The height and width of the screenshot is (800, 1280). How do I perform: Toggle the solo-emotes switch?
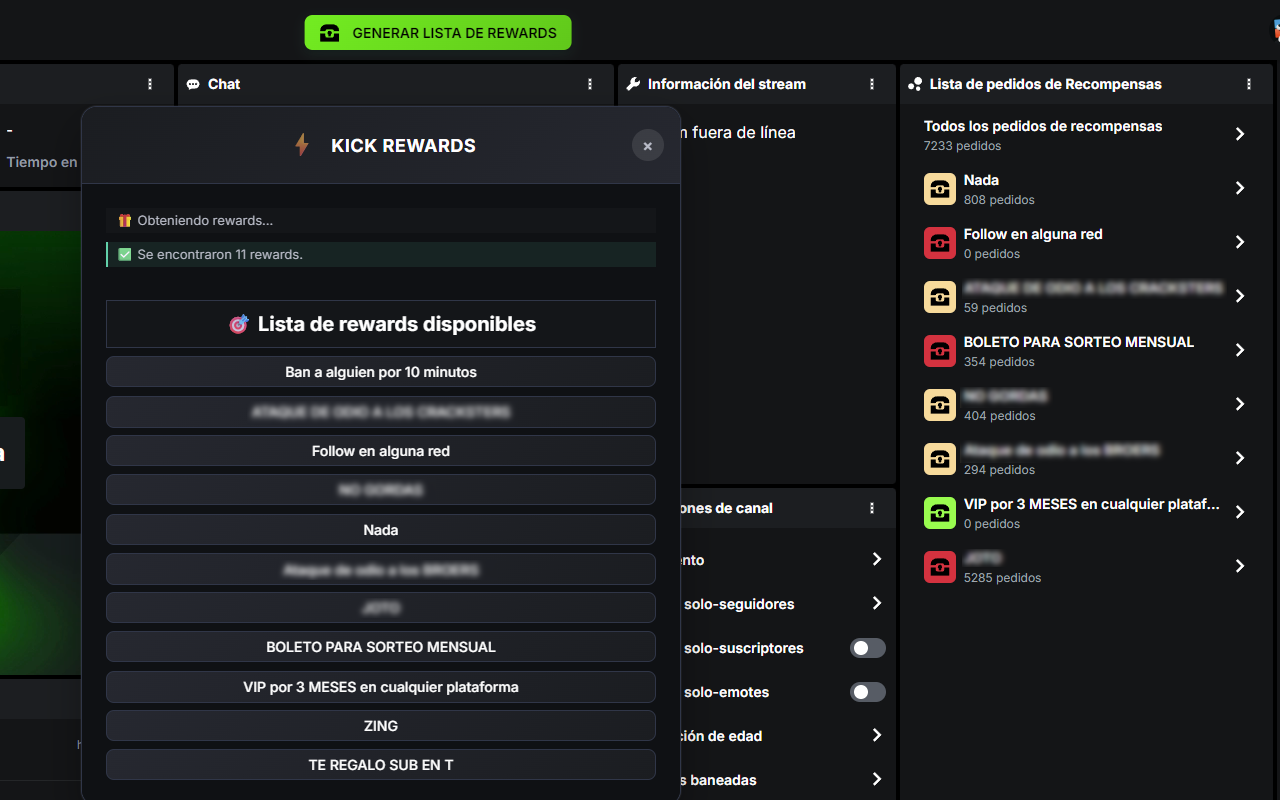[868, 692]
